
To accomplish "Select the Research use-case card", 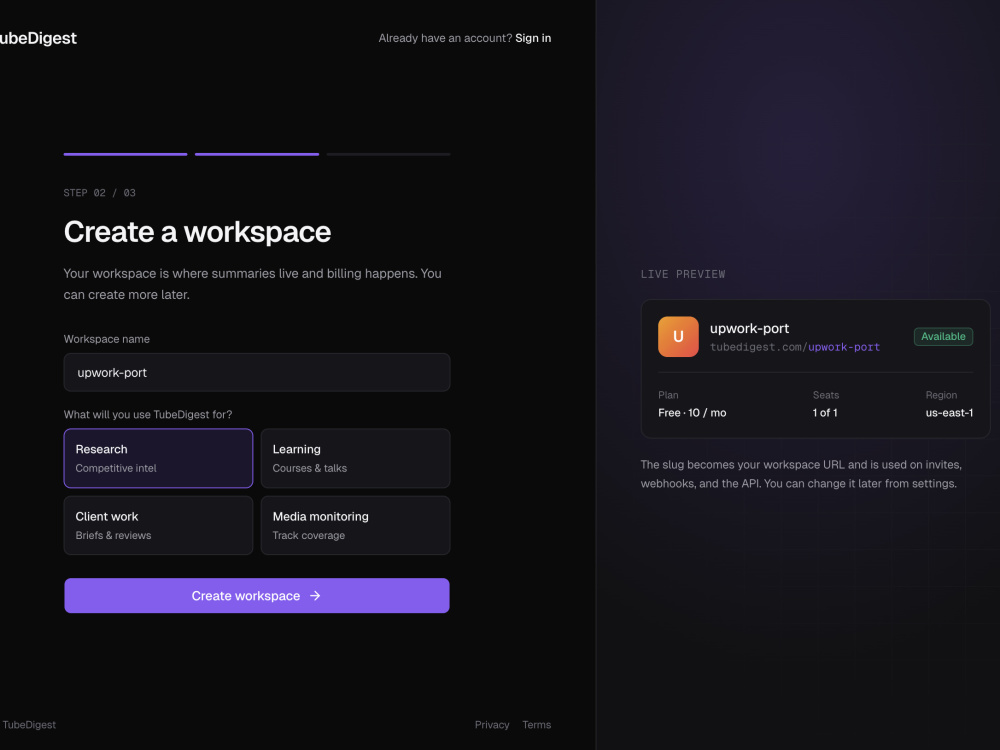I will (158, 458).
